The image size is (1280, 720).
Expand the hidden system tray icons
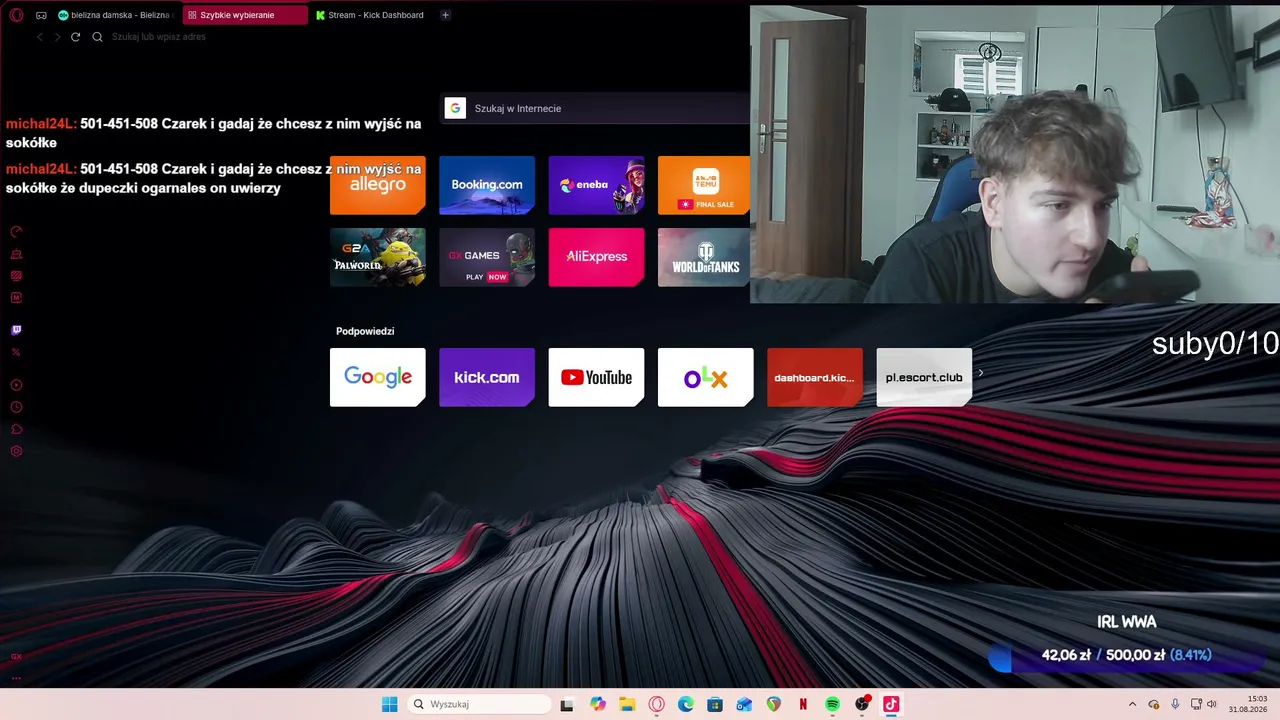pos(1132,704)
